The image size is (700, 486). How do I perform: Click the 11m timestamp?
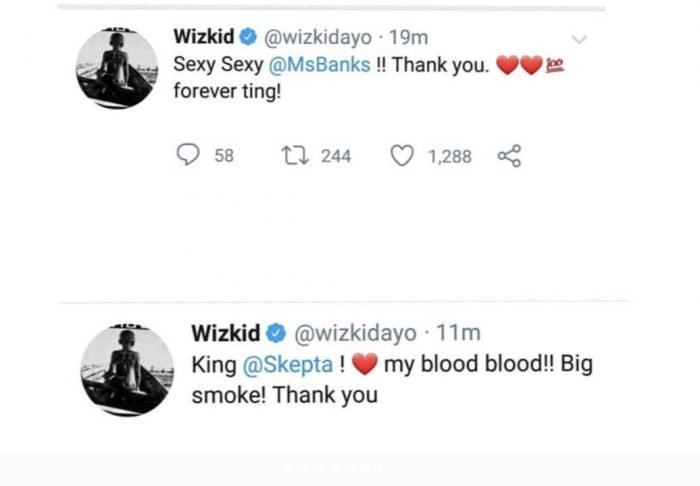click(x=458, y=333)
